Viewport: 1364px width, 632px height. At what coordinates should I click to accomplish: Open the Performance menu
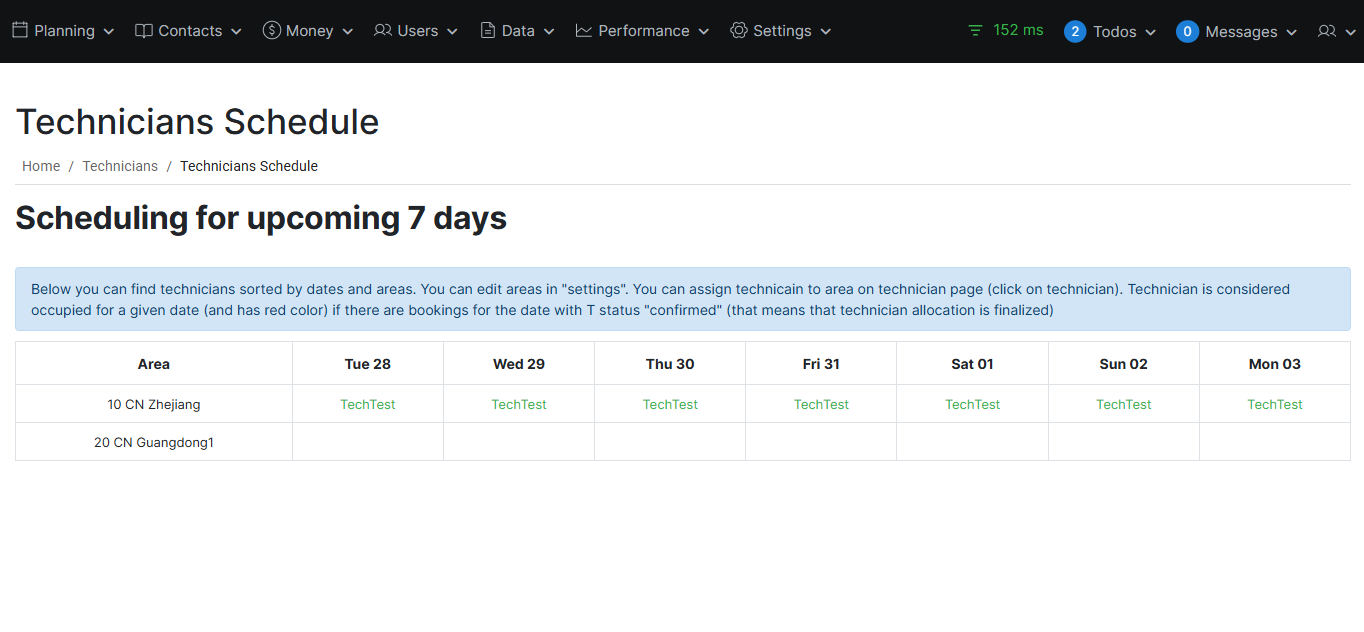[643, 31]
